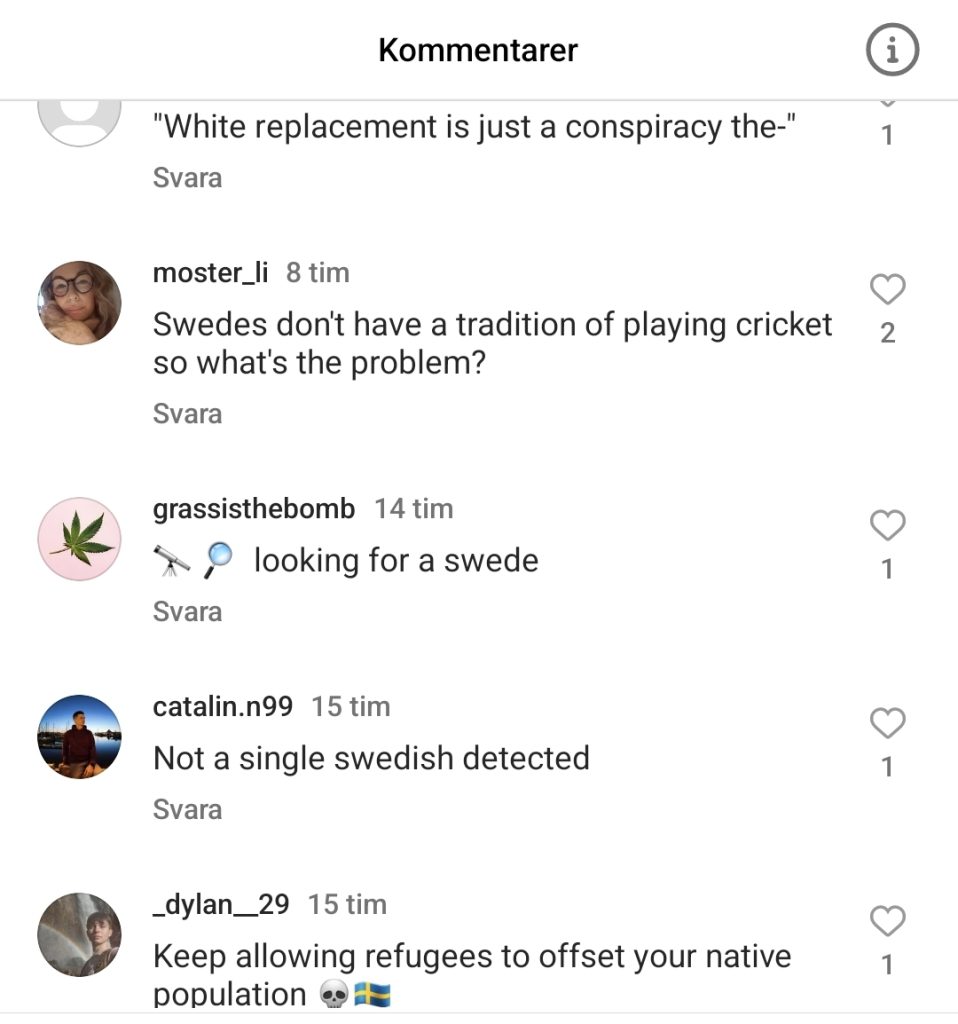Tap the "Not a single swedish detected" comment
958x1024 pixels.
tap(371, 758)
